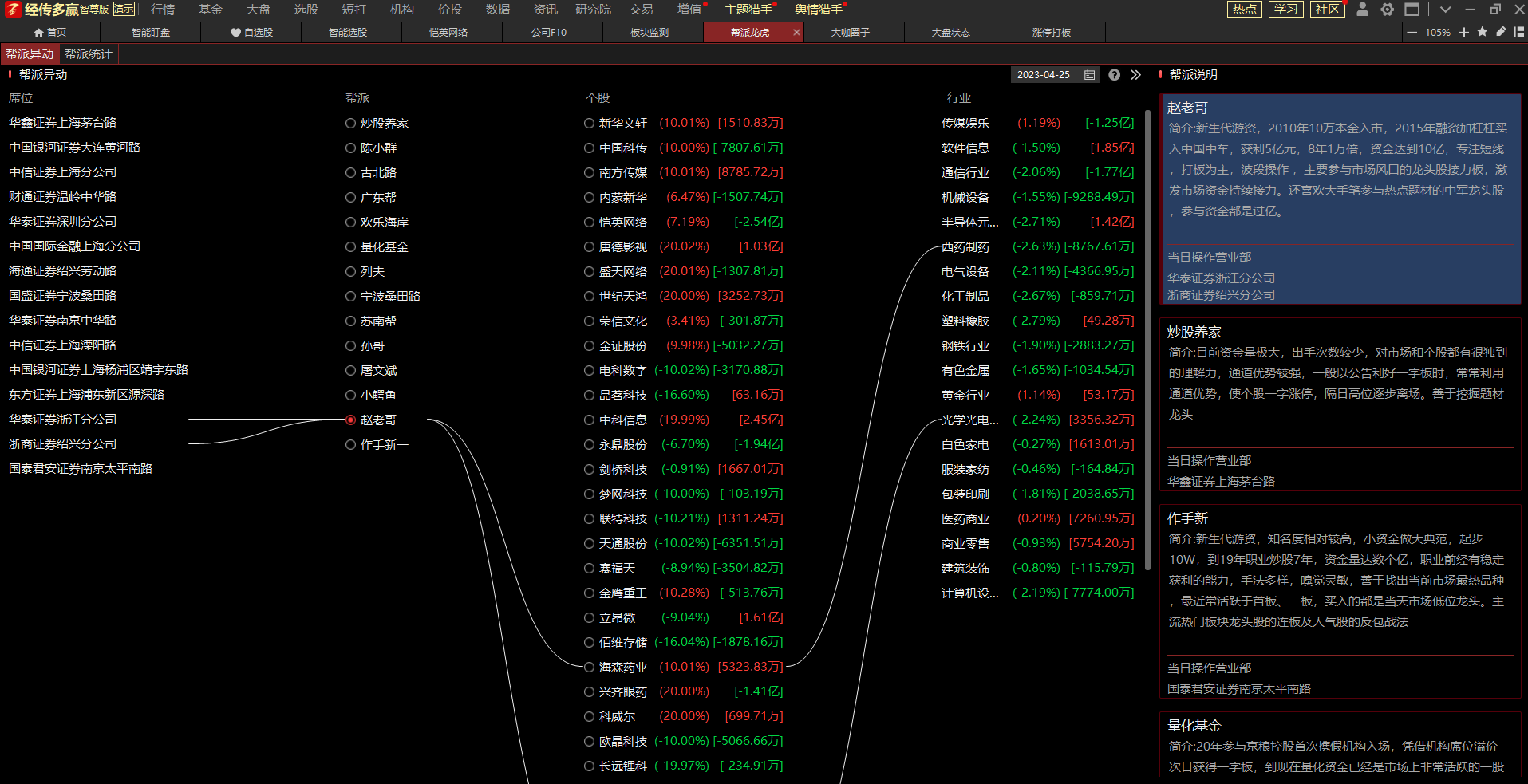Select radio button for stock 科威尔
1528x784 pixels.
pyautogui.click(x=589, y=716)
